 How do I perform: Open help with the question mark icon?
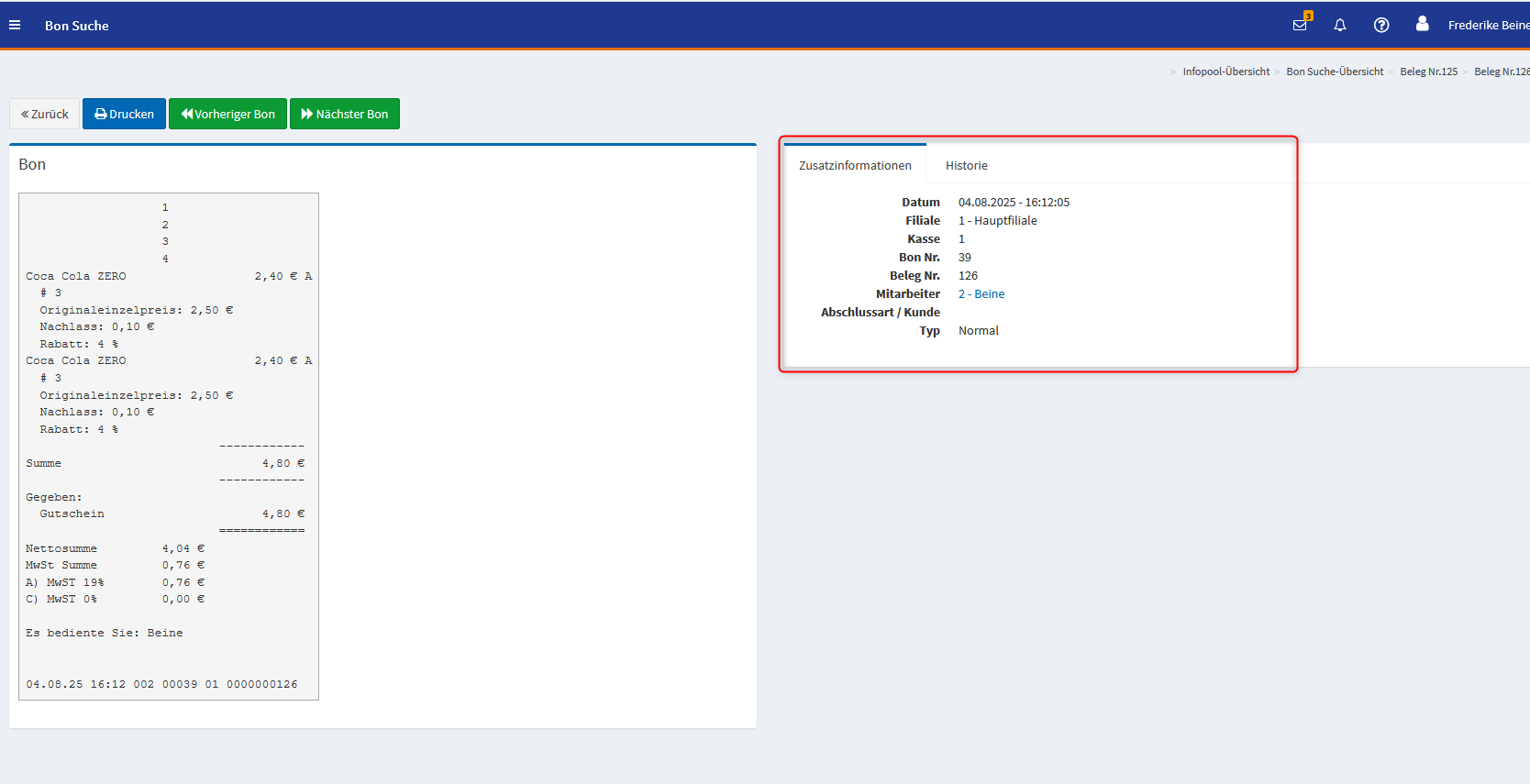pyautogui.click(x=1381, y=26)
